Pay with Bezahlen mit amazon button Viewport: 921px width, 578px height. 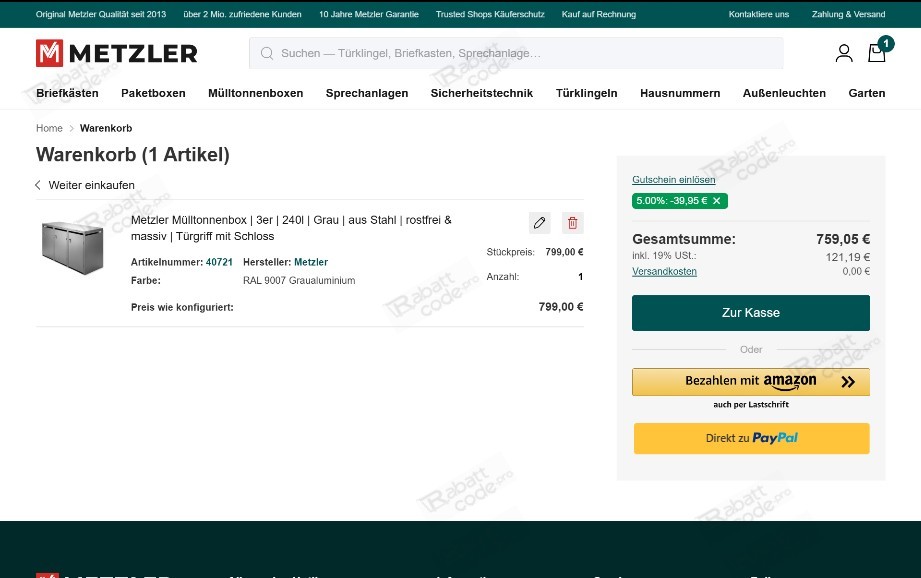tap(751, 382)
